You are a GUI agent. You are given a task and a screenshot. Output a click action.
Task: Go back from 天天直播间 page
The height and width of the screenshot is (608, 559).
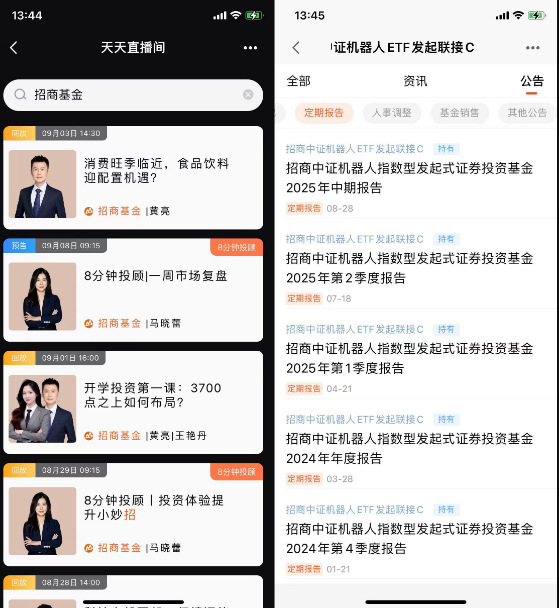tap(14, 48)
